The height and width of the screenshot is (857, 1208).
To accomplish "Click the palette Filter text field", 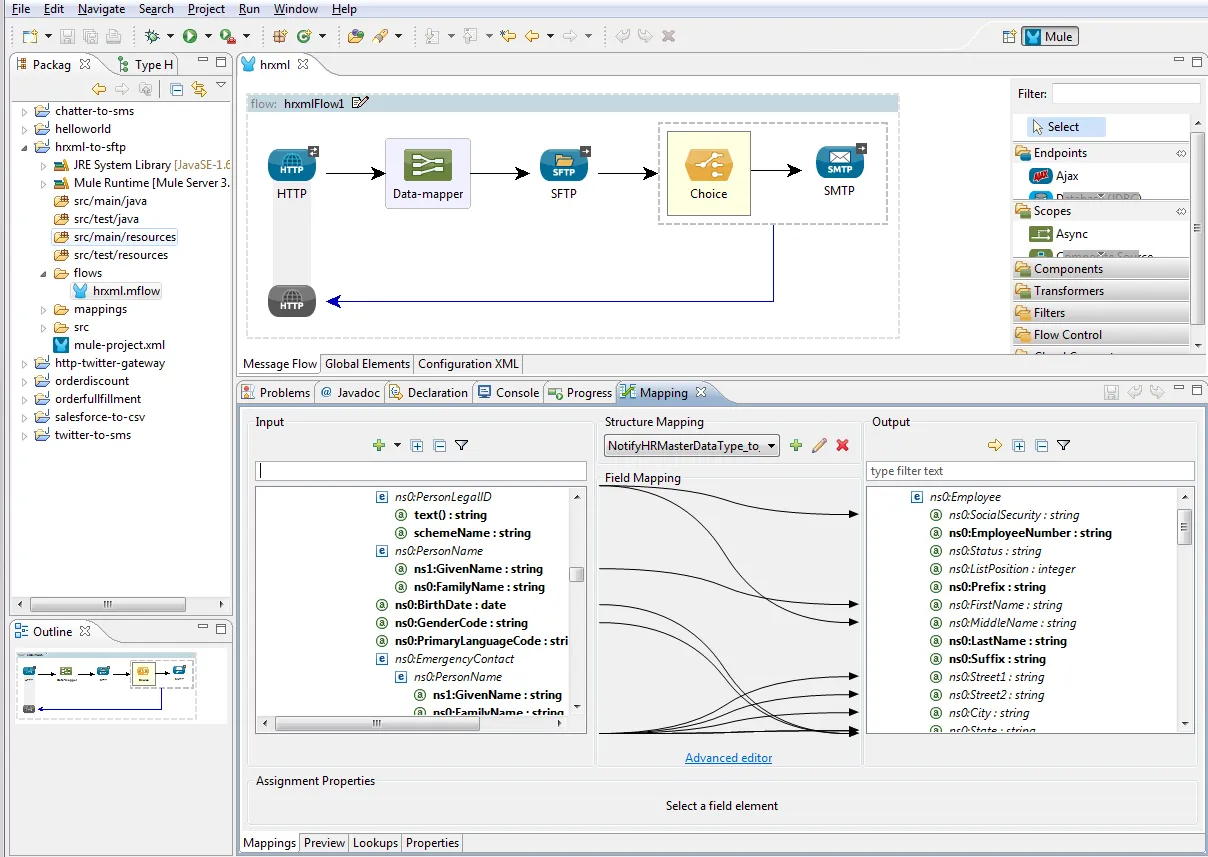I will pyautogui.click(x=1125, y=94).
